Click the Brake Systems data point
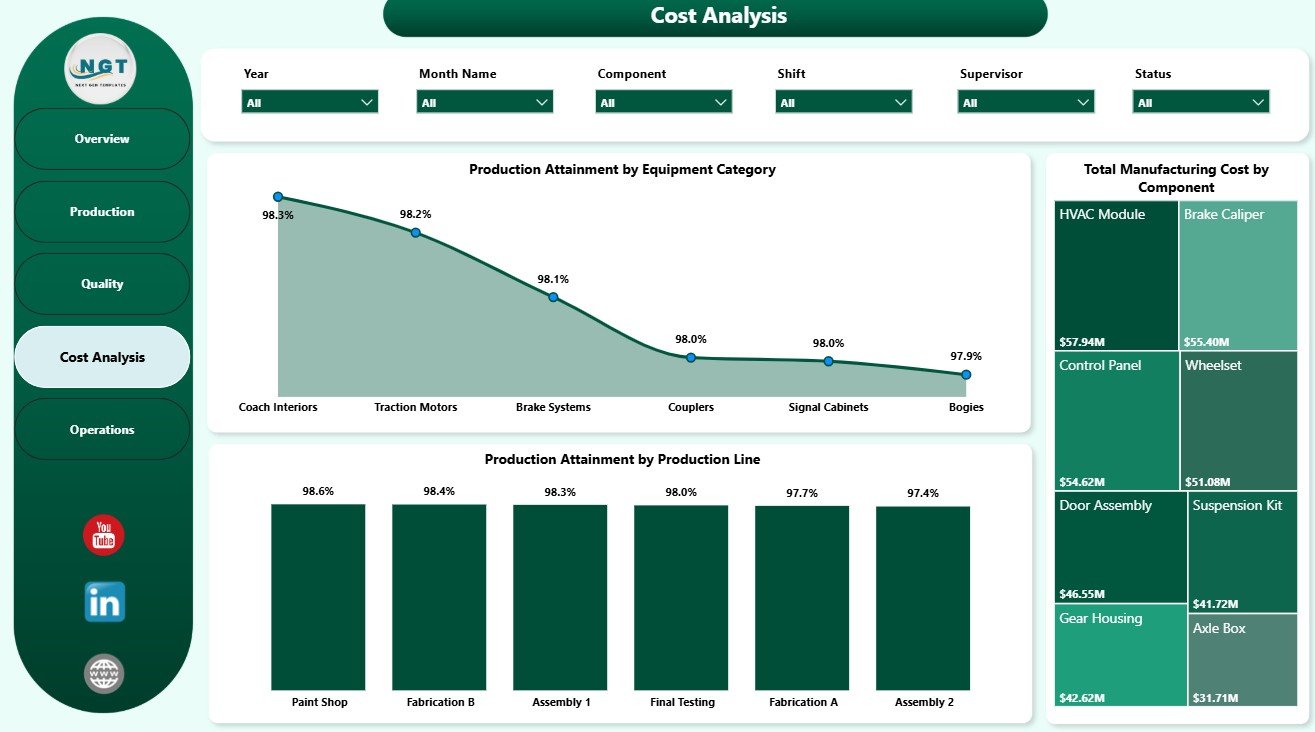Screen dimensions: 1315x732 tap(553, 297)
